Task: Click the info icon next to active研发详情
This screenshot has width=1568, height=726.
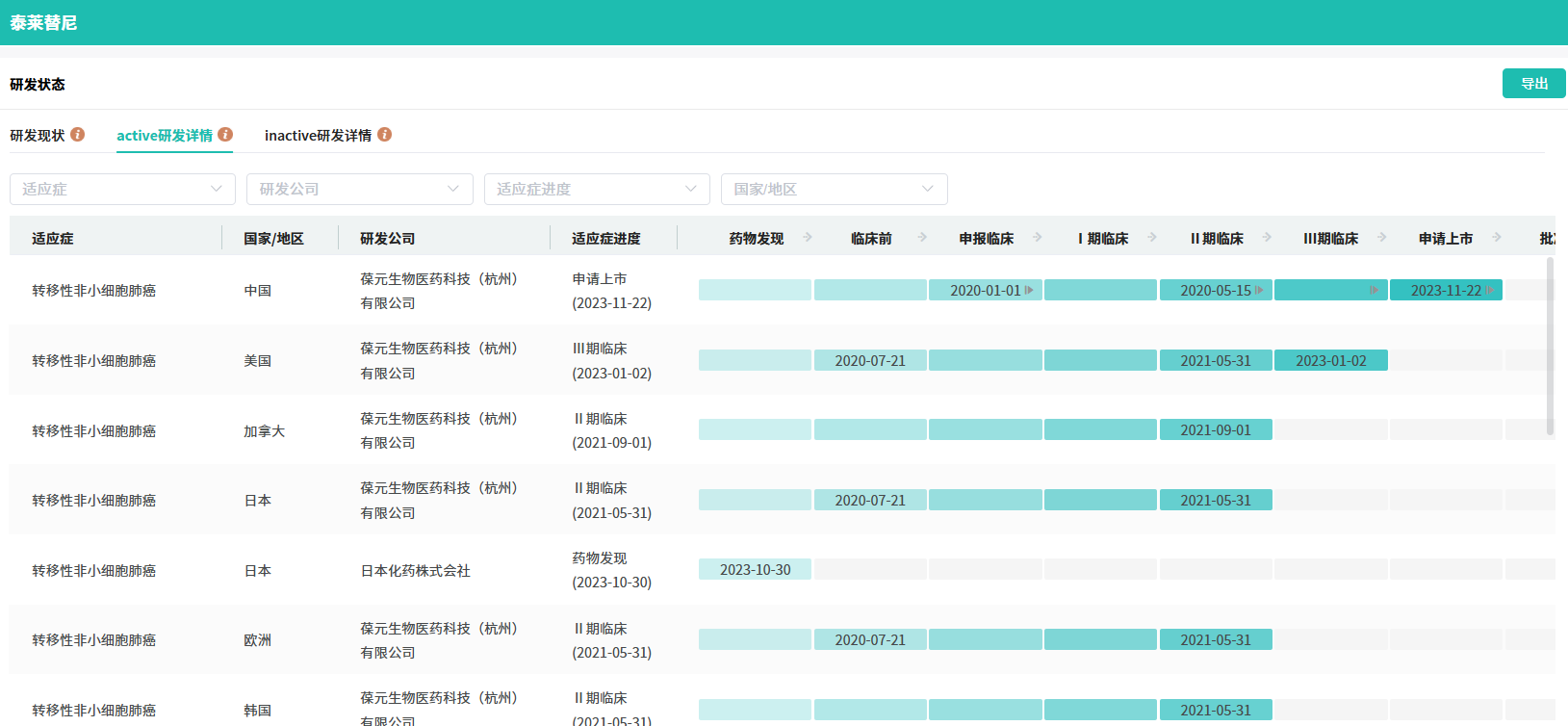Action: tap(225, 135)
